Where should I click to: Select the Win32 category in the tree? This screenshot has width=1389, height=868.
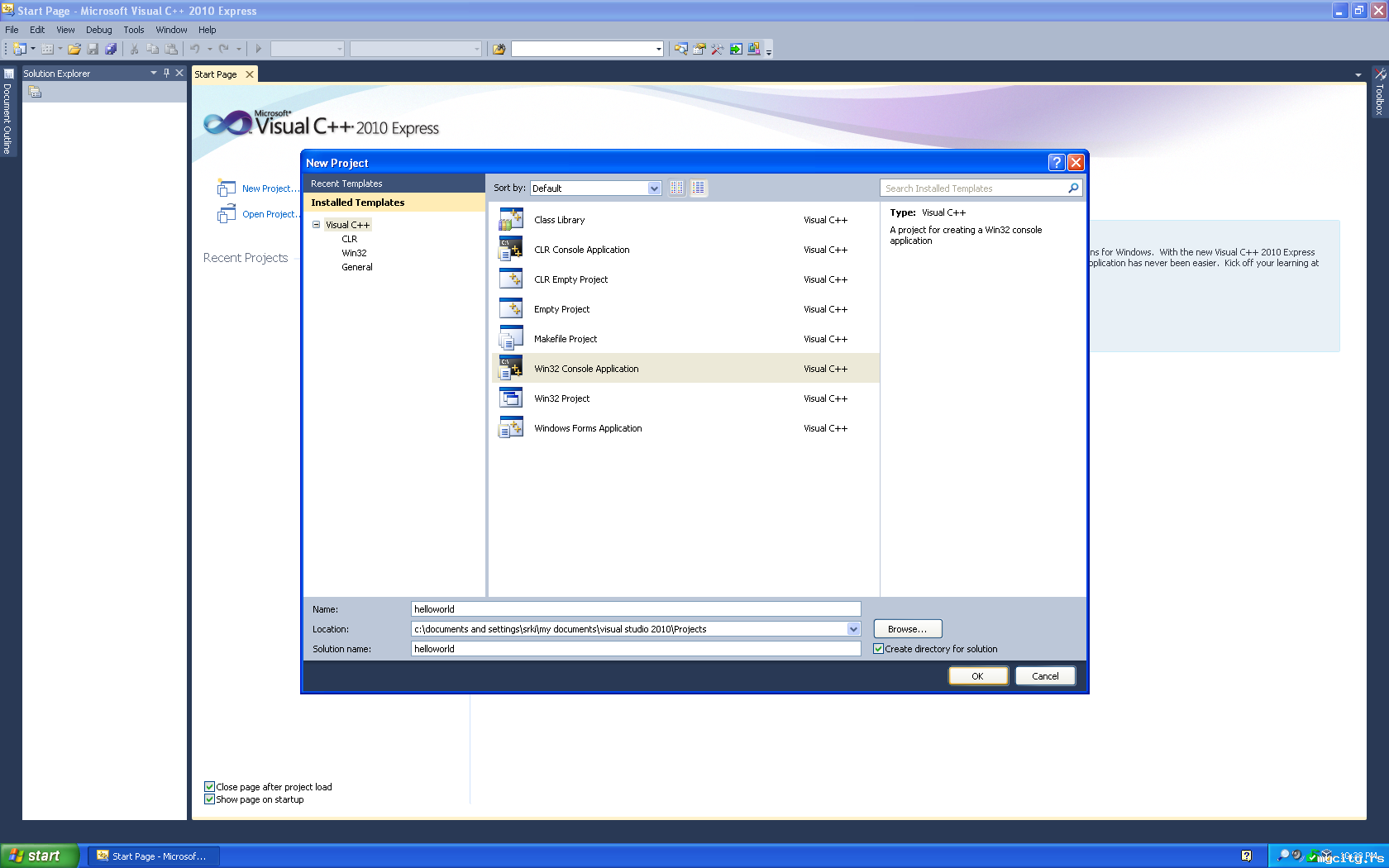click(354, 253)
